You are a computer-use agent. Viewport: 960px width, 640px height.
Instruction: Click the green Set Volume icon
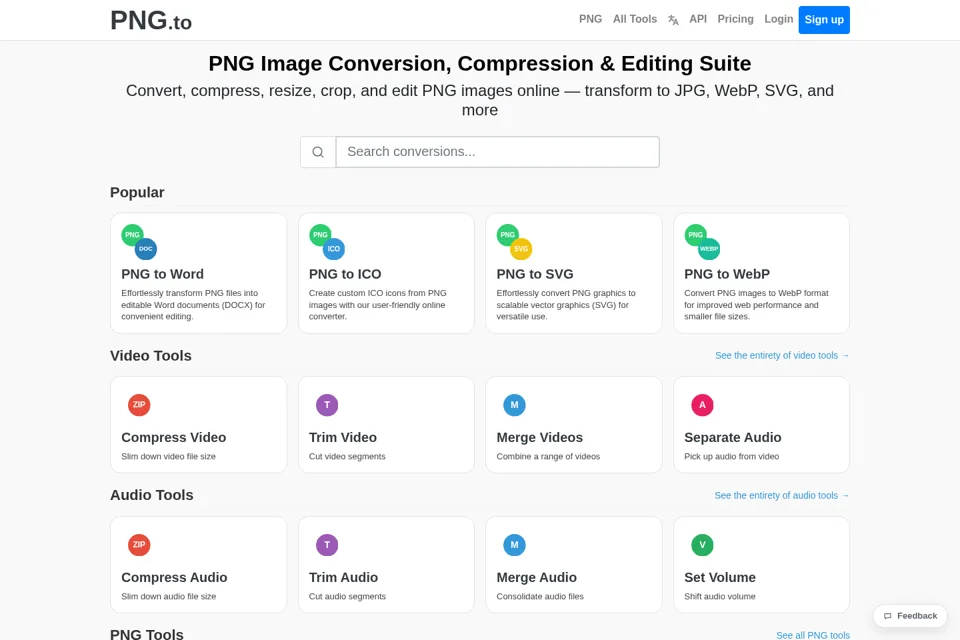[702, 544]
